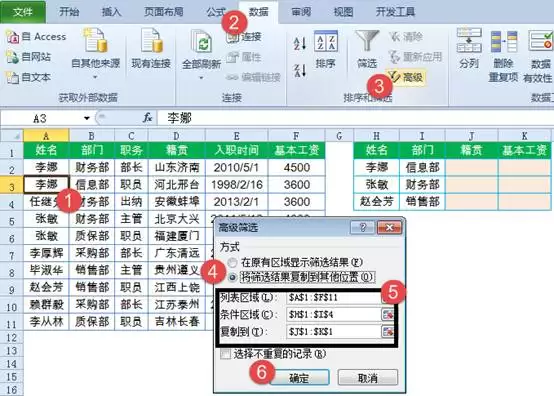The image size is (554, 396).
Task: Import data from Access
Action: pyautogui.click(x=37, y=37)
